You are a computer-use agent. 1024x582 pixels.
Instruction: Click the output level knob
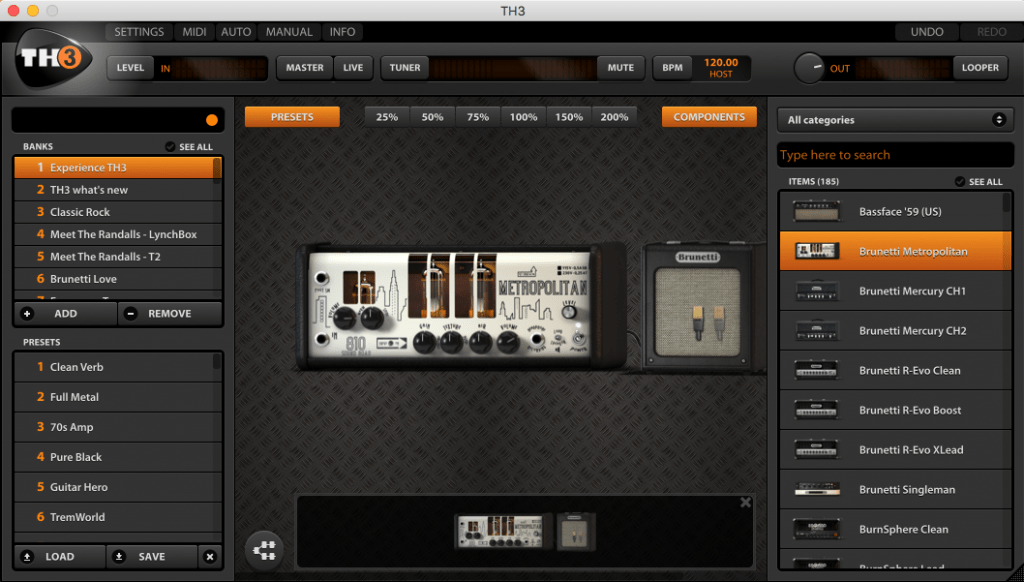(809, 67)
